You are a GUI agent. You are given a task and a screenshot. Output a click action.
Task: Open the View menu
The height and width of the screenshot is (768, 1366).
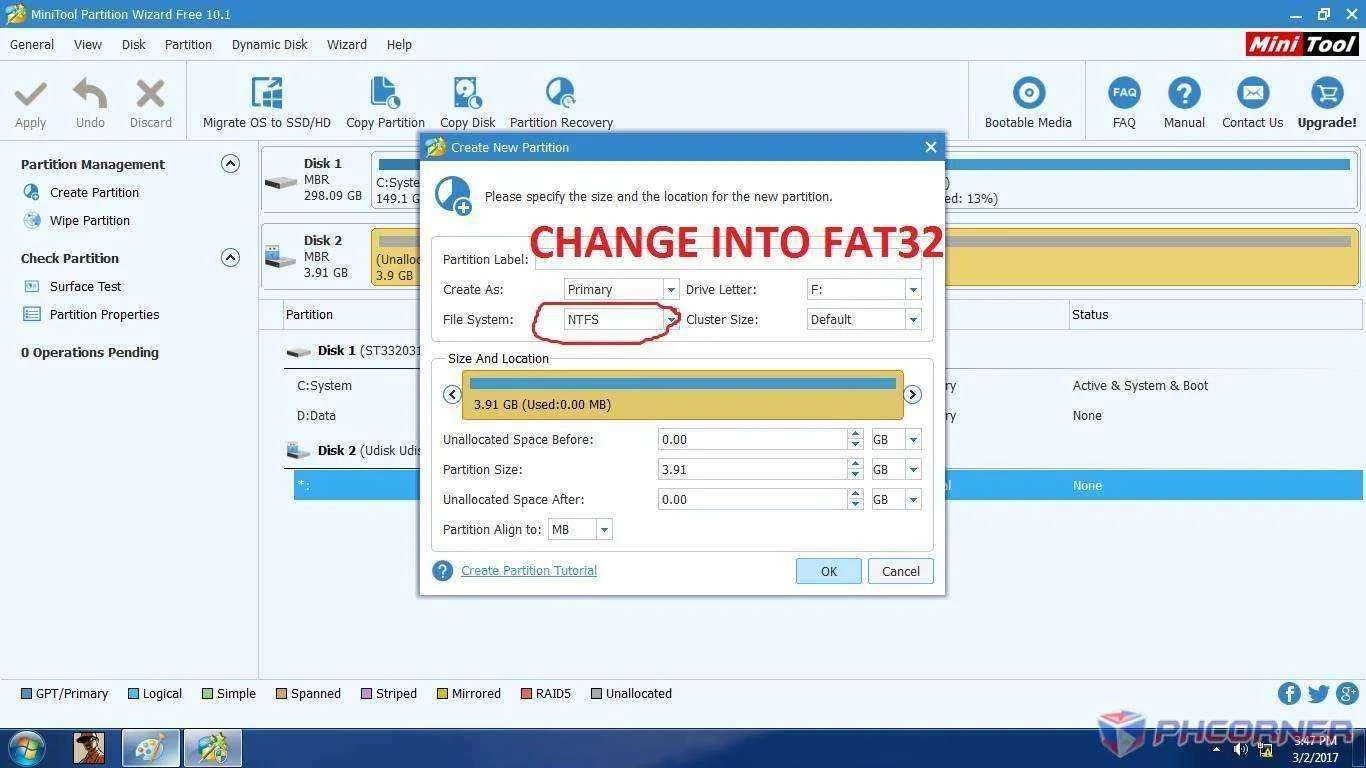click(x=88, y=44)
